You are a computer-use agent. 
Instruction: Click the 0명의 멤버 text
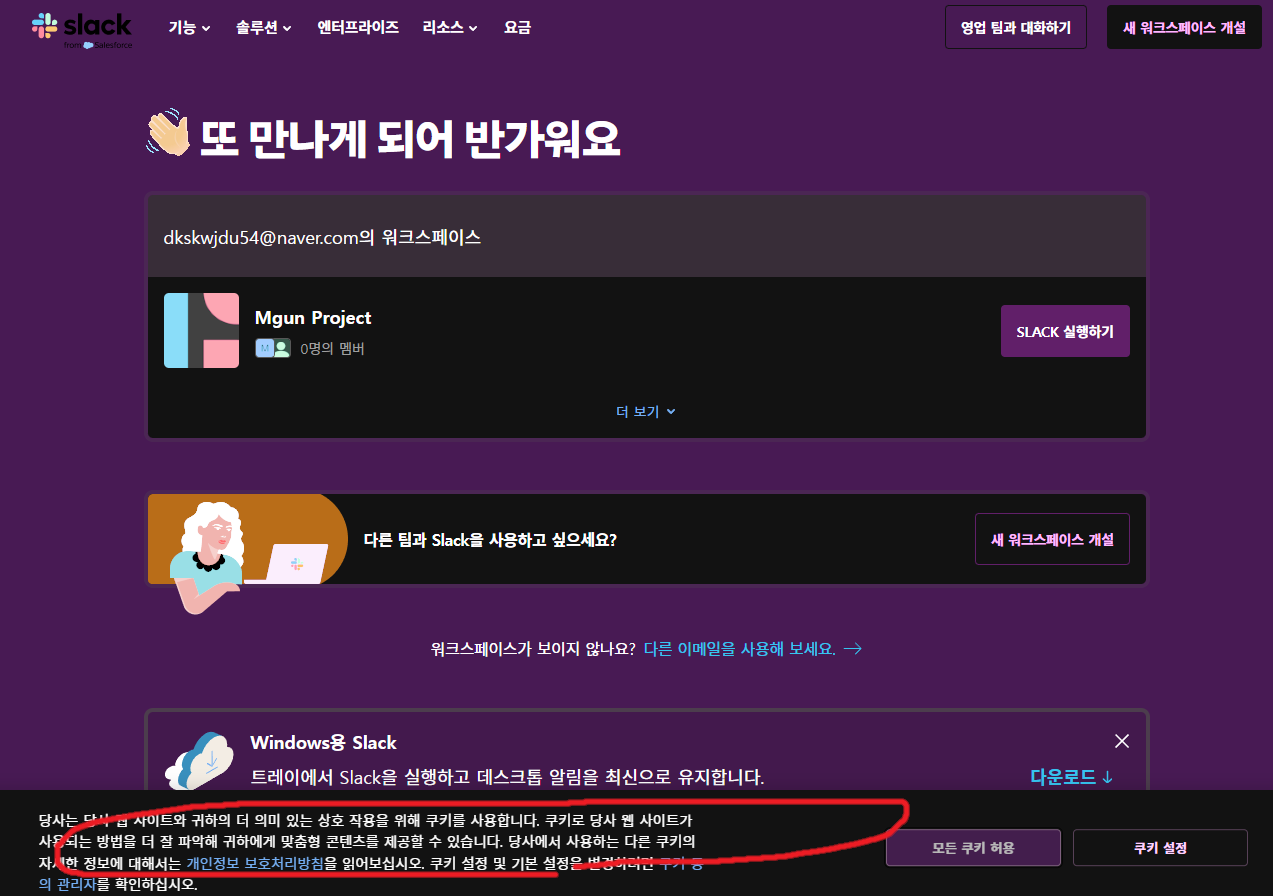(x=332, y=349)
